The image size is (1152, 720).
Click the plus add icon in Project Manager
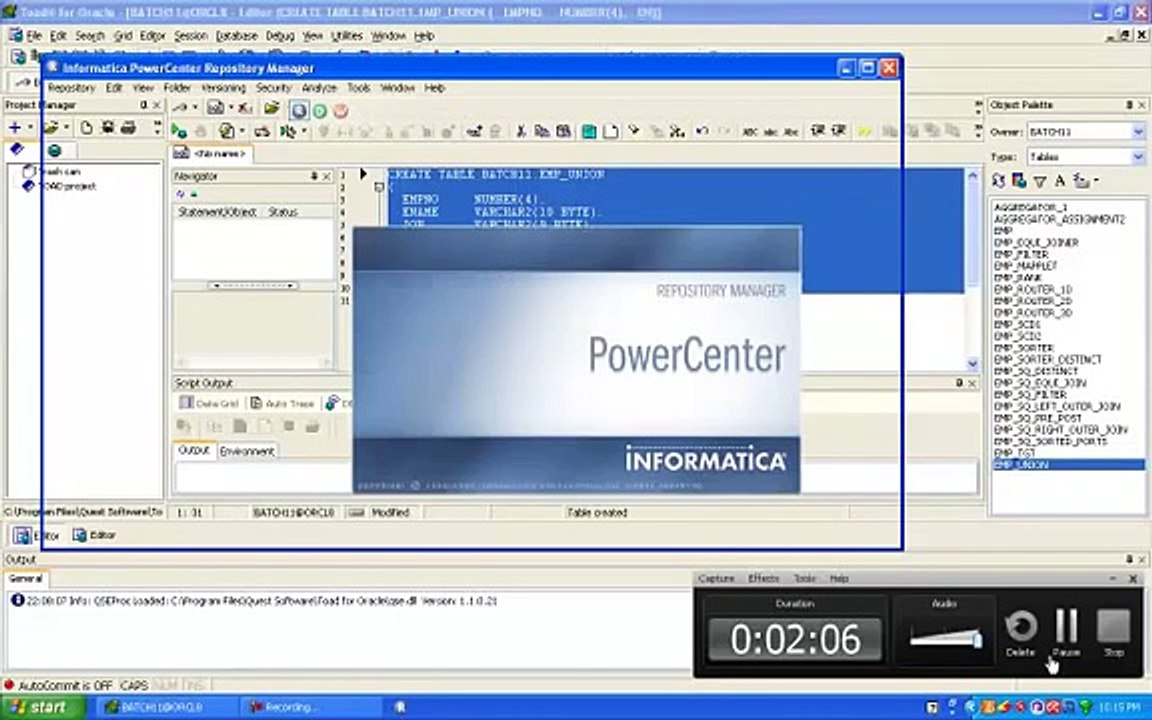pyautogui.click(x=15, y=127)
